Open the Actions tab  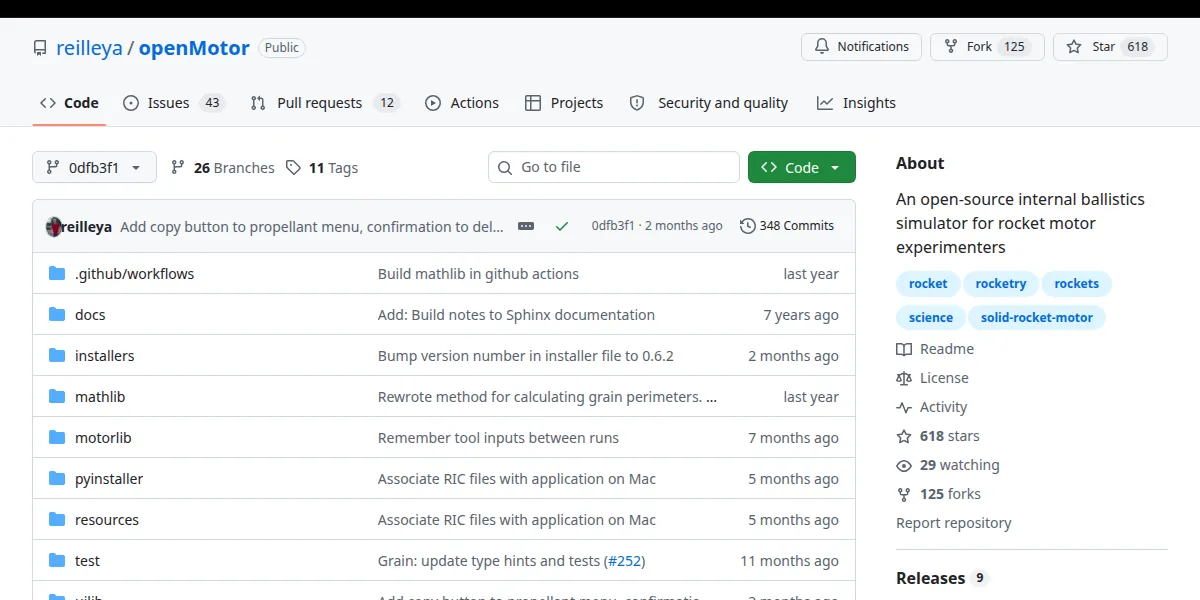pos(462,103)
